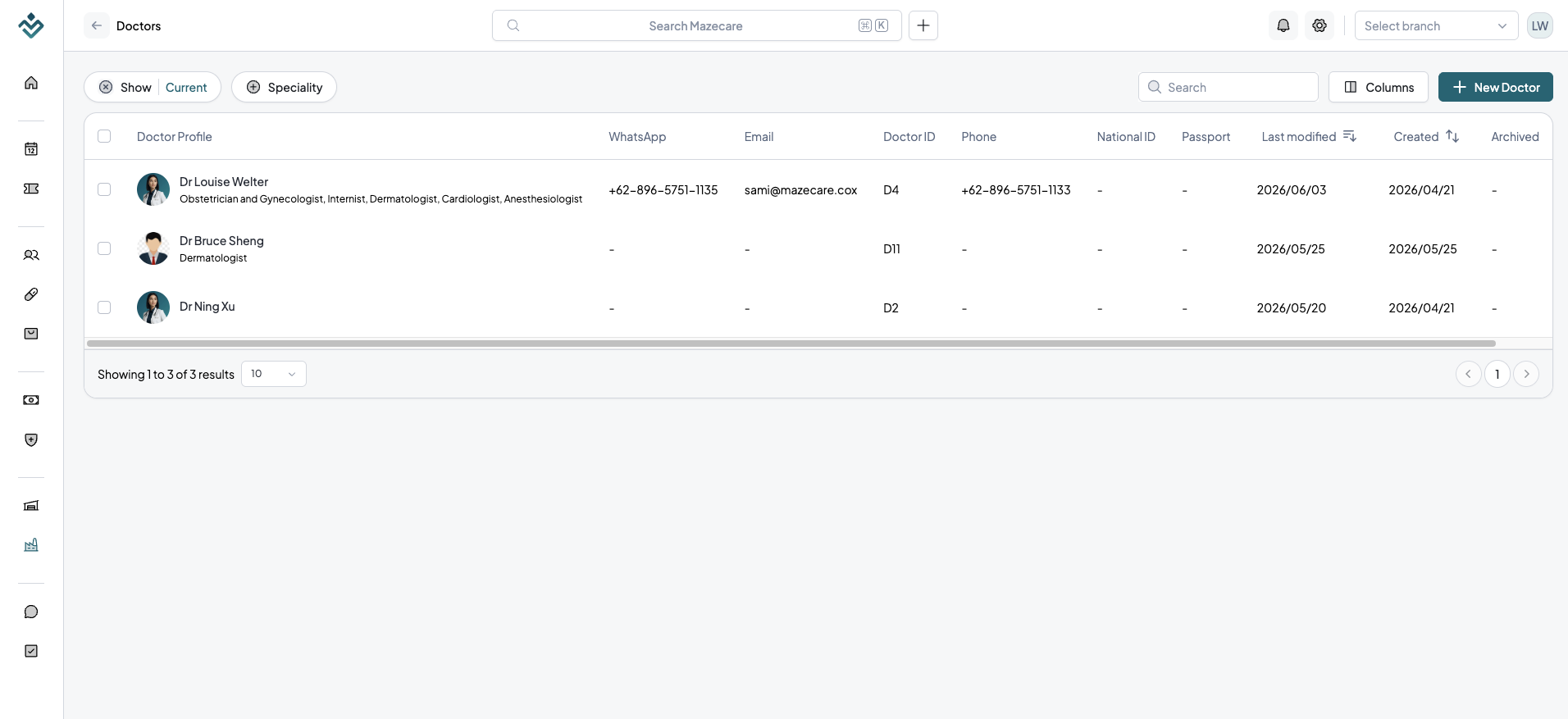
Task: Open the shield insurance sidebar icon
Action: tap(31, 440)
